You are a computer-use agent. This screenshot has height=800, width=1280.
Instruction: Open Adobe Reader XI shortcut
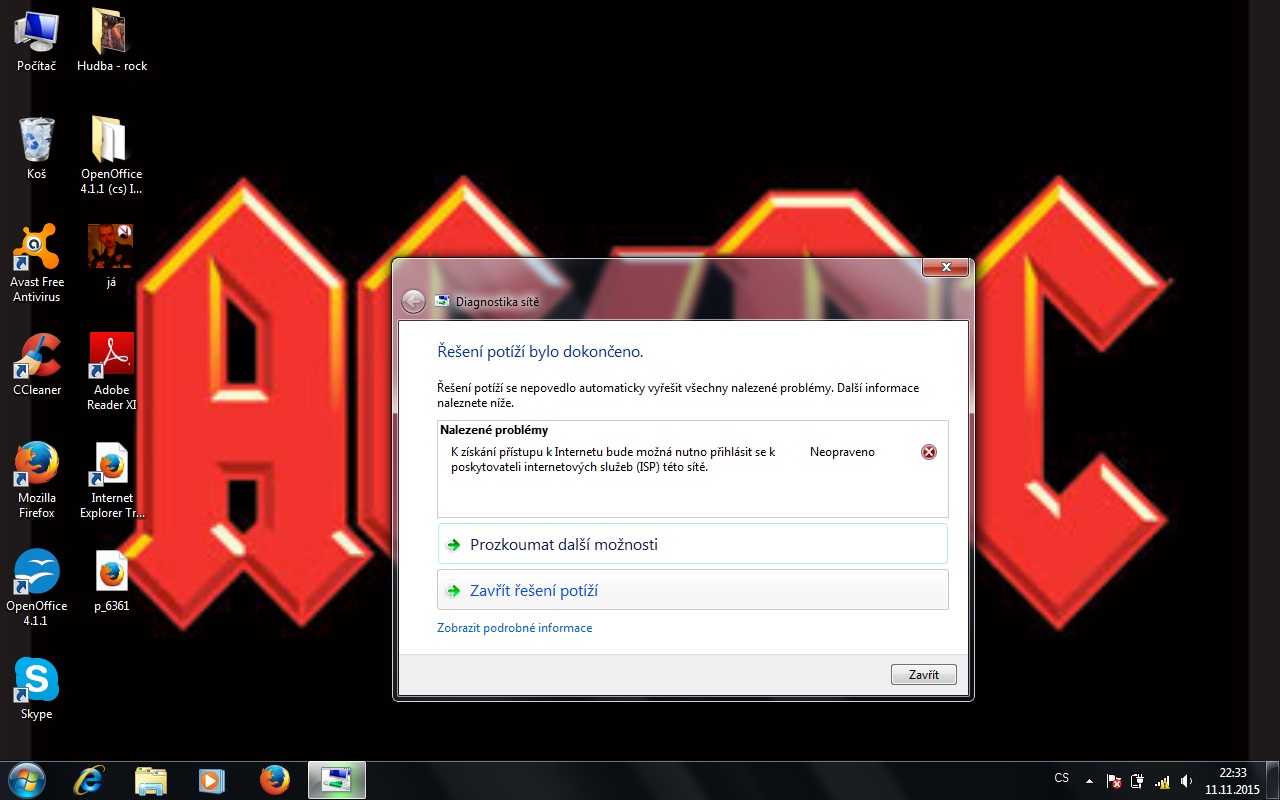[112, 371]
